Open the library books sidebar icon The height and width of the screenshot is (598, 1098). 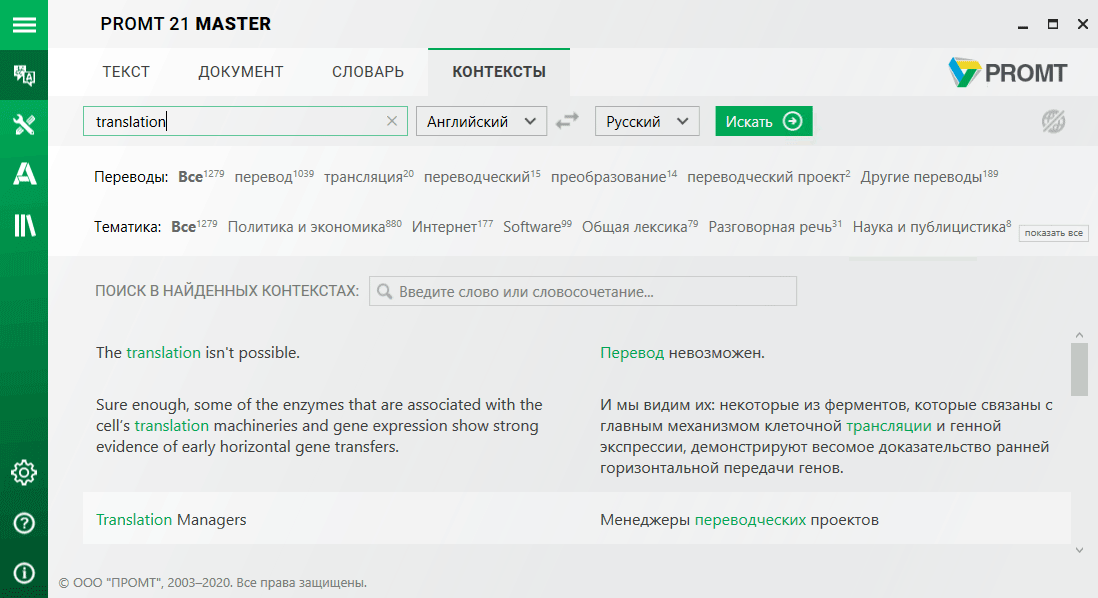pyautogui.click(x=24, y=225)
